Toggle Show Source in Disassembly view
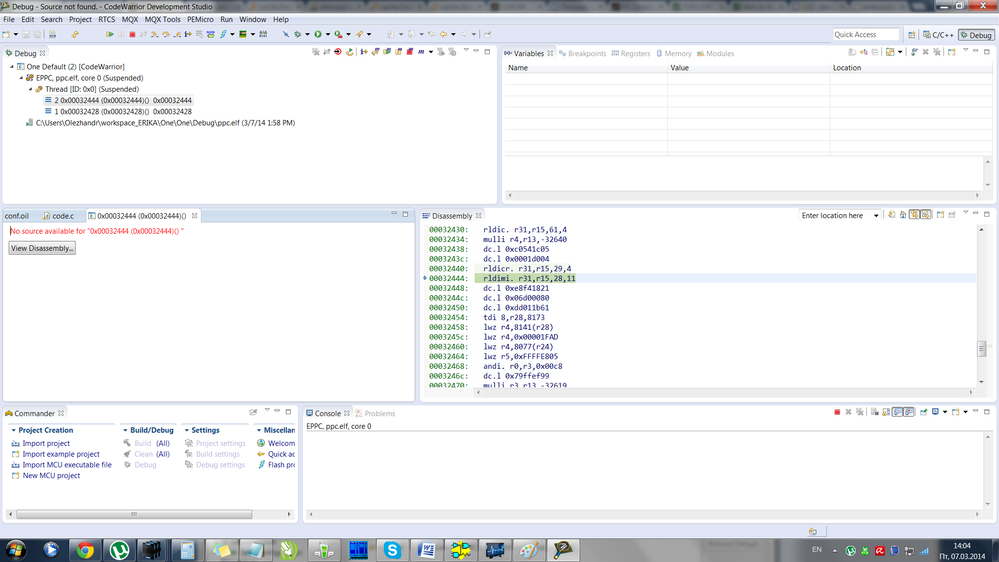 [x=926, y=215]
